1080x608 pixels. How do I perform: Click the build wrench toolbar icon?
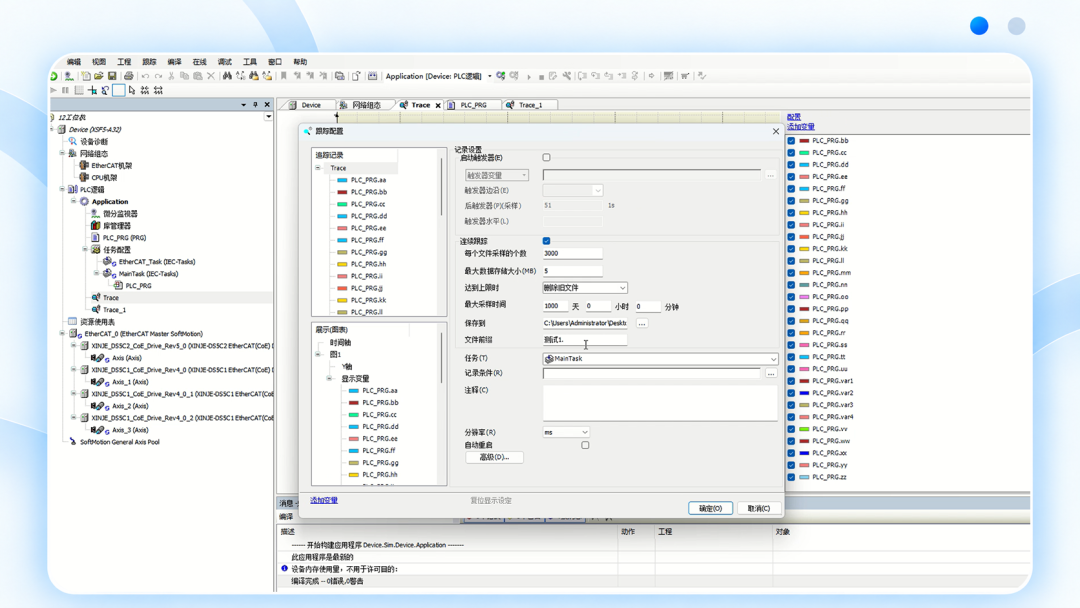click(566, 76)
